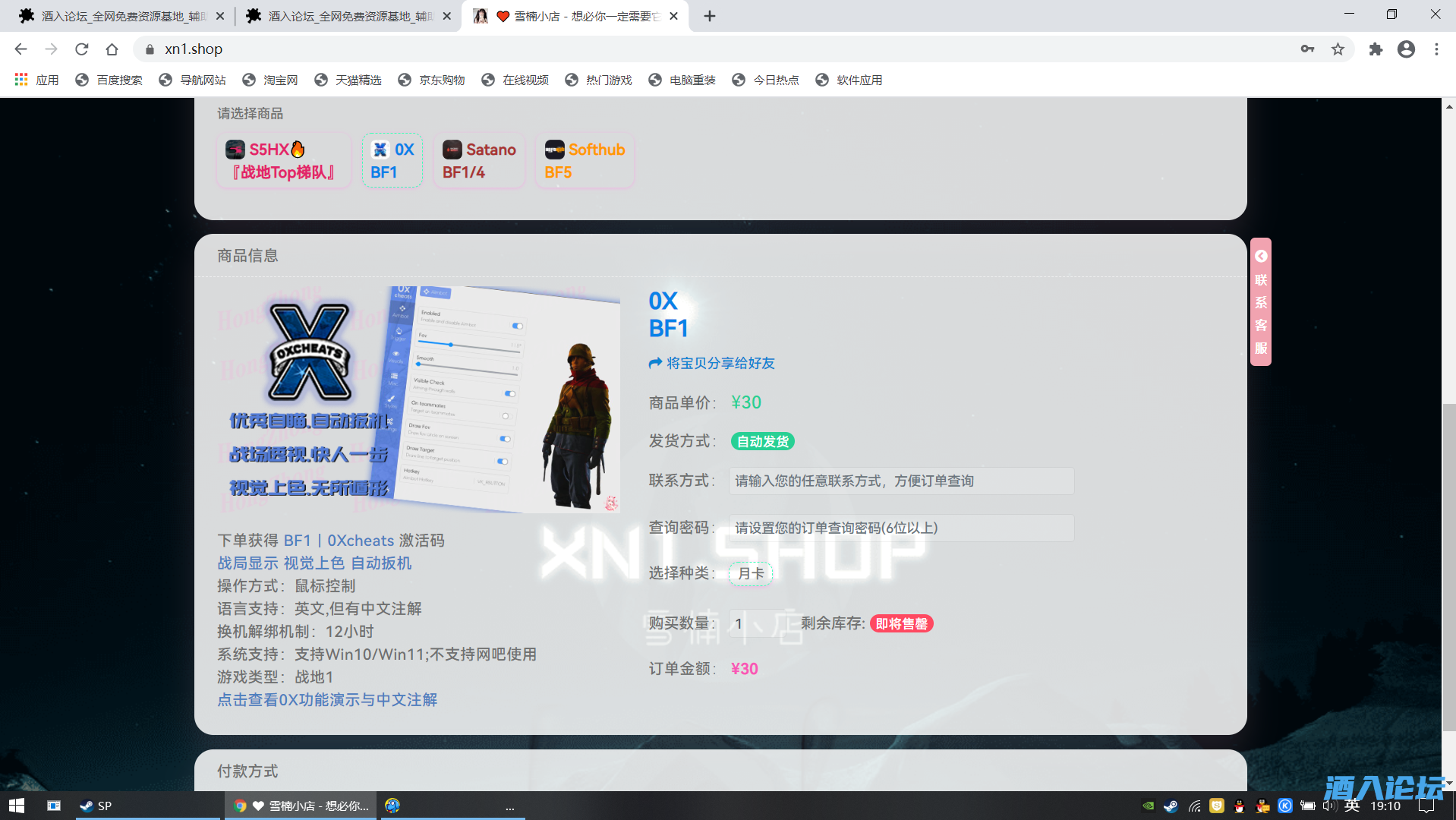Open the Windows Start menu
1456x820 pixels.
point(17,806)
